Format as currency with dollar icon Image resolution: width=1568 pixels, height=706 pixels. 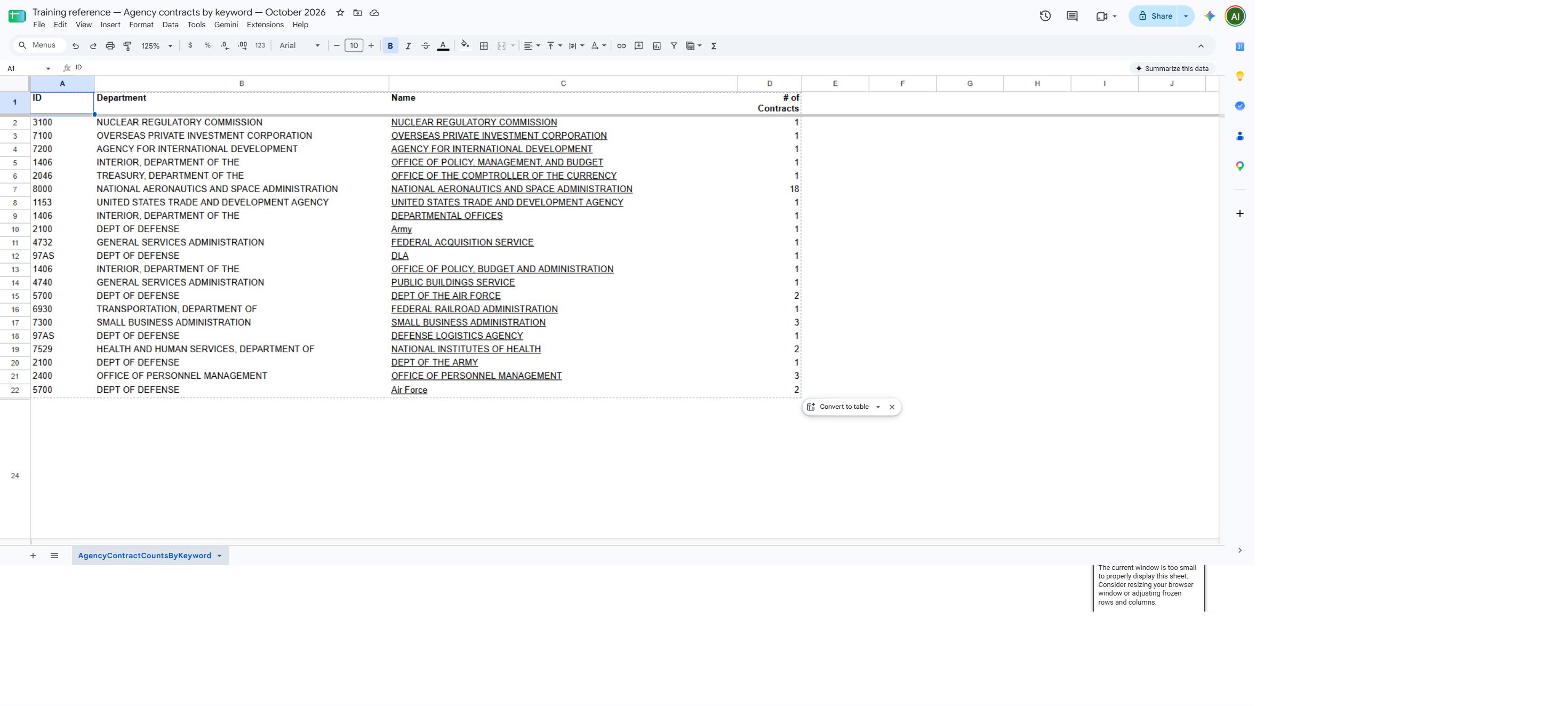tap(190, 46)
